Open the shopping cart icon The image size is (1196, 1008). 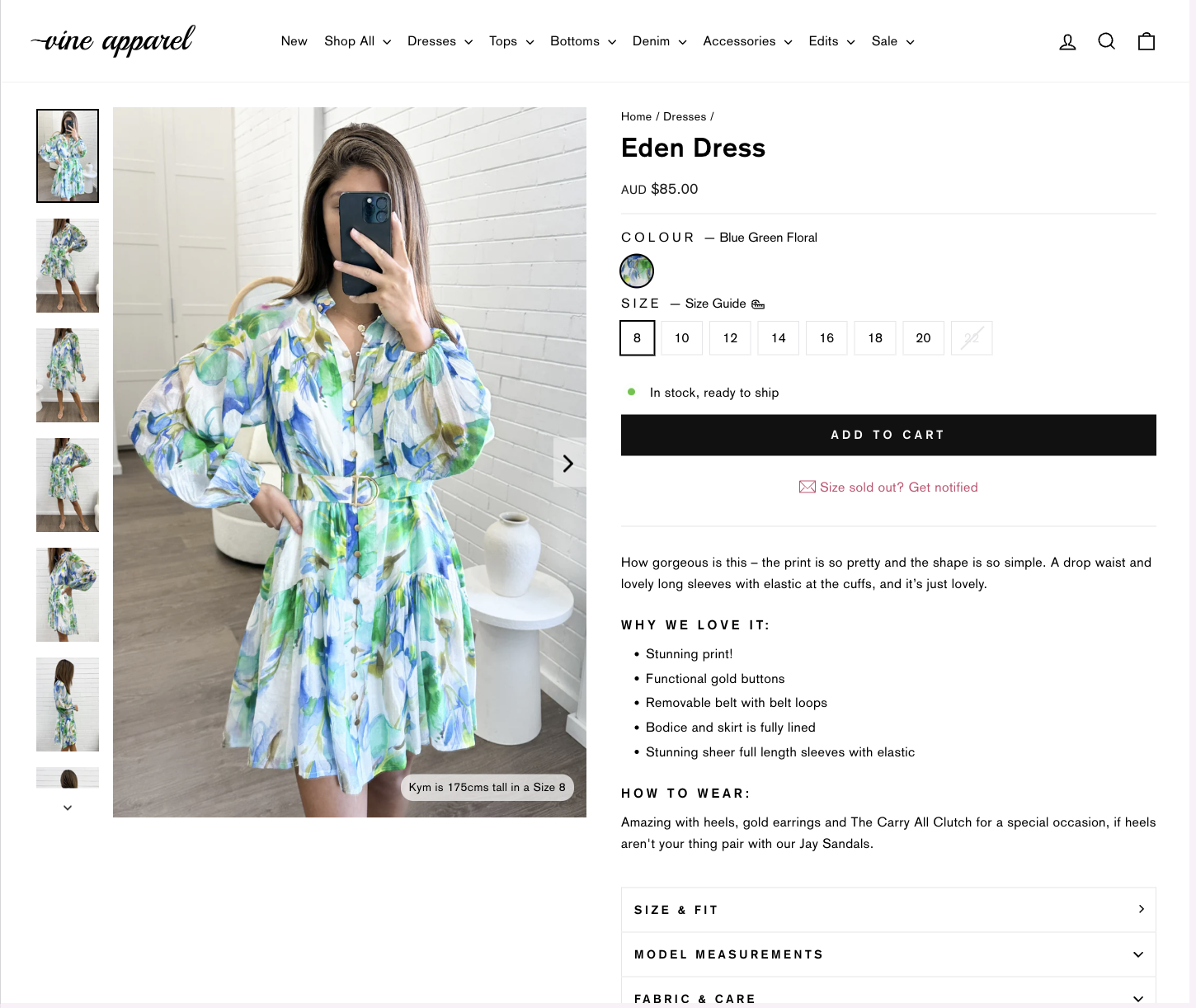pyautogui.click(x=1146, y=41)
